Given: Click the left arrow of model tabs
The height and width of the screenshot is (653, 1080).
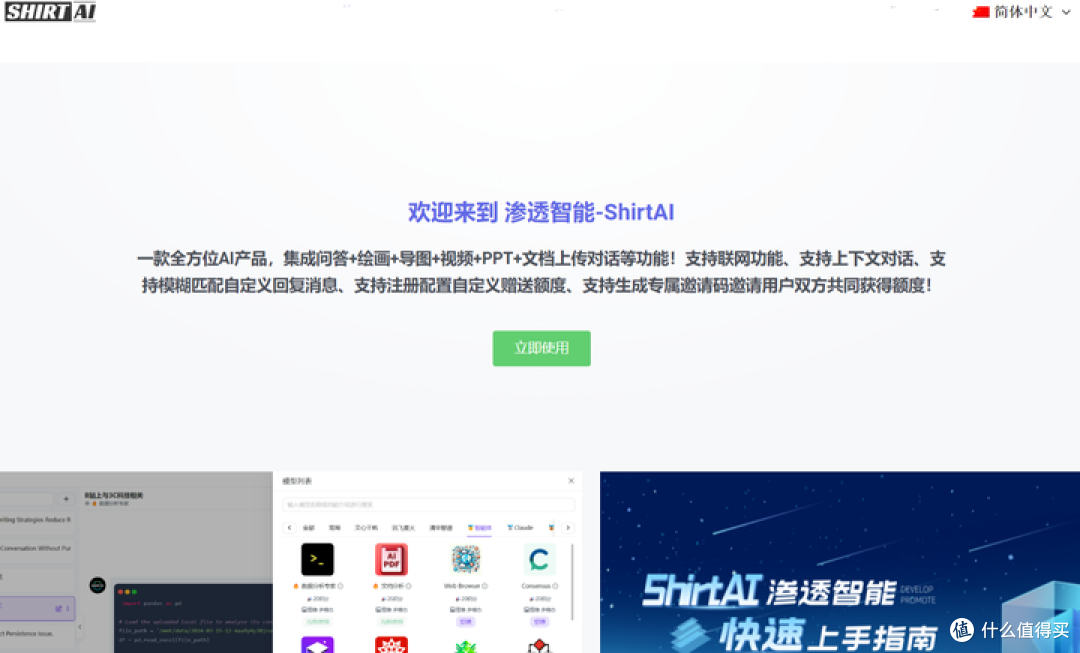Looking at the screenshot, I should [289, 528].
